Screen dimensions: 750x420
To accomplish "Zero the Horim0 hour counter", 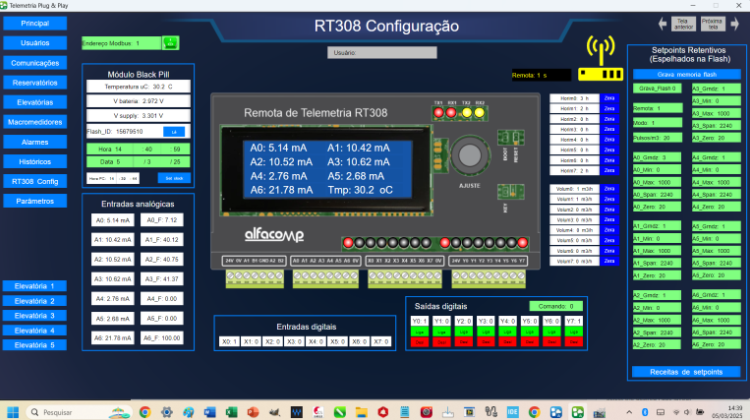I will (x=610, y=98).
